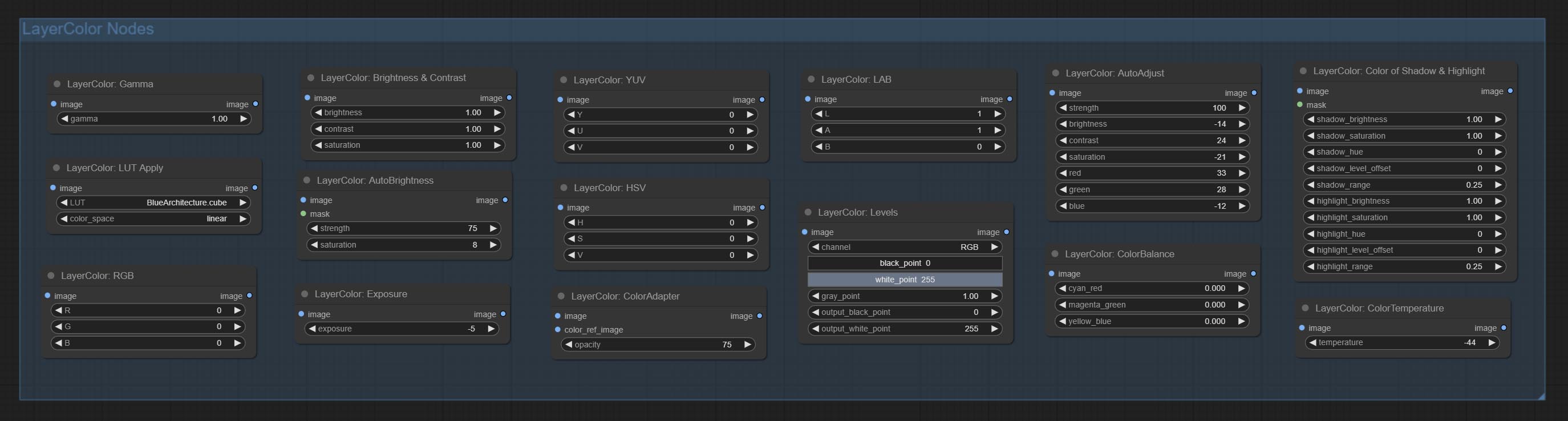Click the gray_point value slider
Viewport: 1568px width, 421px height.
click(x=905, y=296)
